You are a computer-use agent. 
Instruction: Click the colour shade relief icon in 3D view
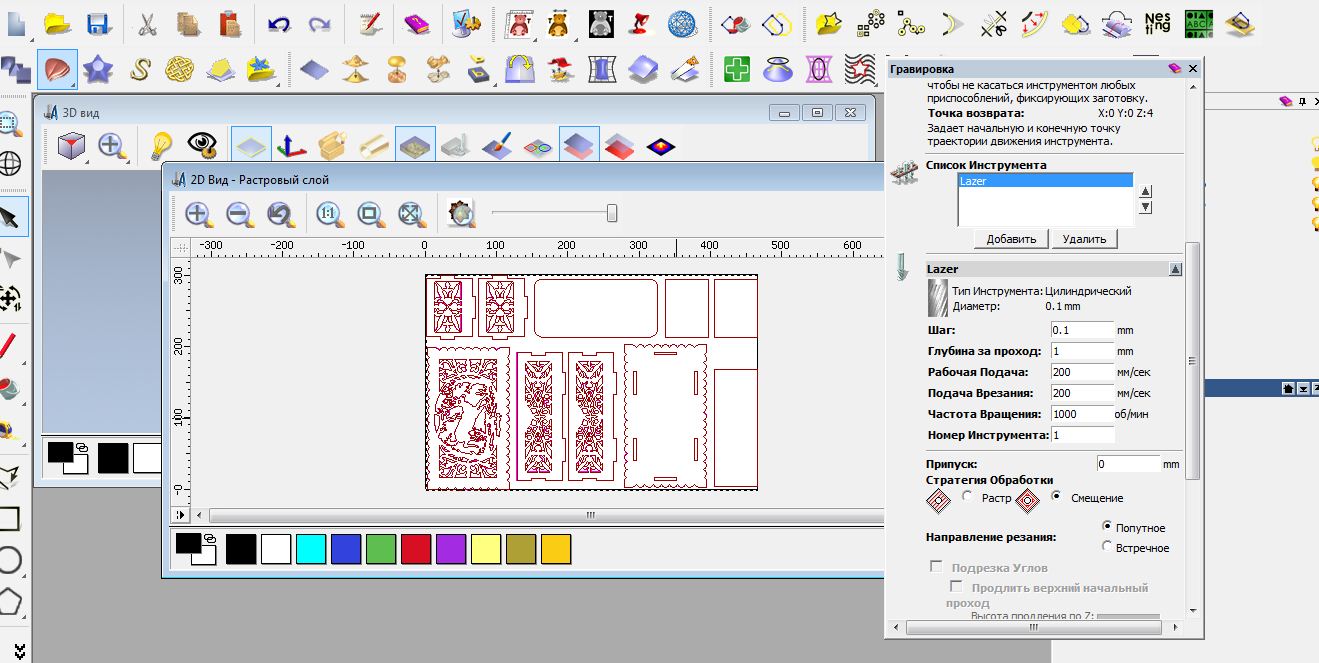(661, 146)
